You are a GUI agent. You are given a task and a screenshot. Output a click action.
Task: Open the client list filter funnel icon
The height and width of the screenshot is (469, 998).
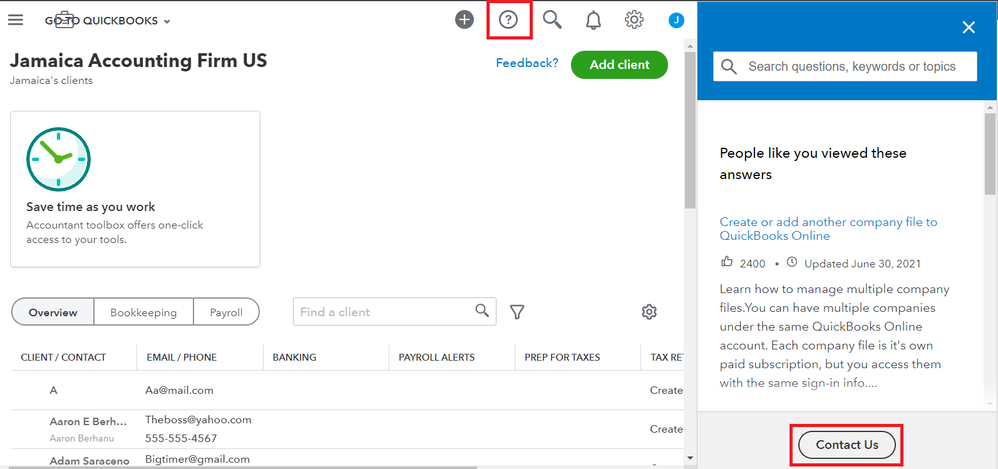click(x=517, y=312)
